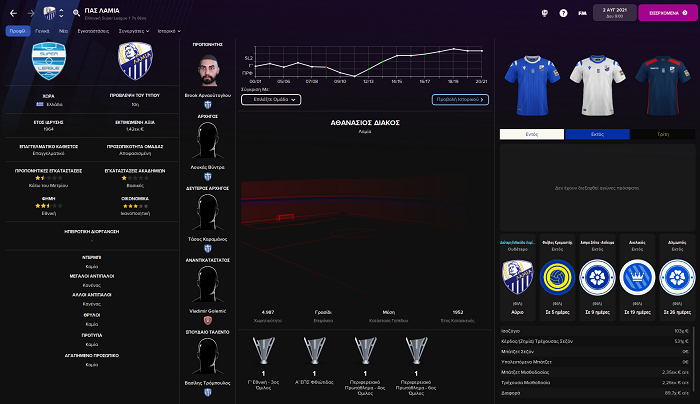Open Βασίλης Τρέμπουλος talent silhouette
This screenshot has width=700, height=404.
(x=208, y=356)
